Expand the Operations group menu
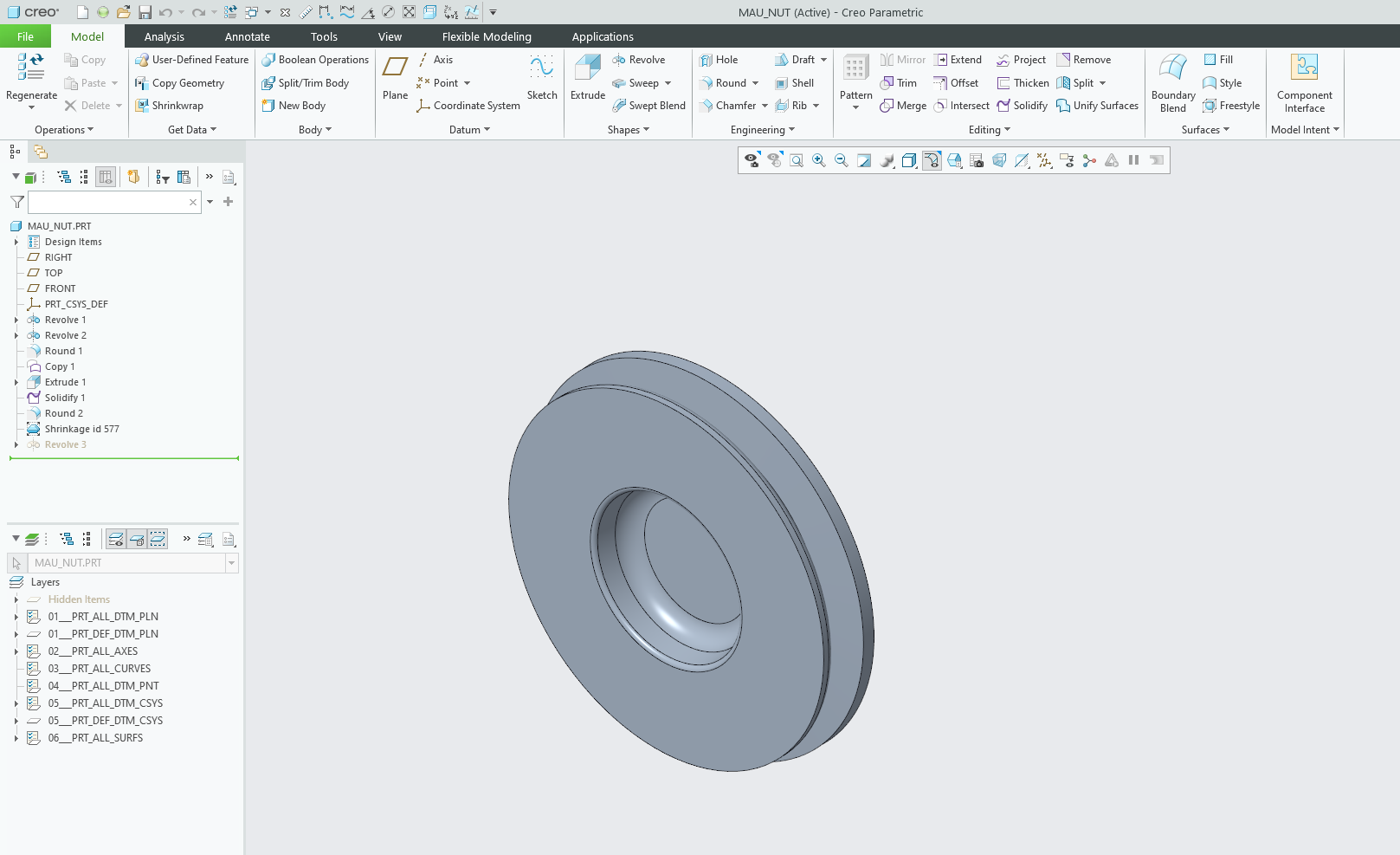 [64, 130]
